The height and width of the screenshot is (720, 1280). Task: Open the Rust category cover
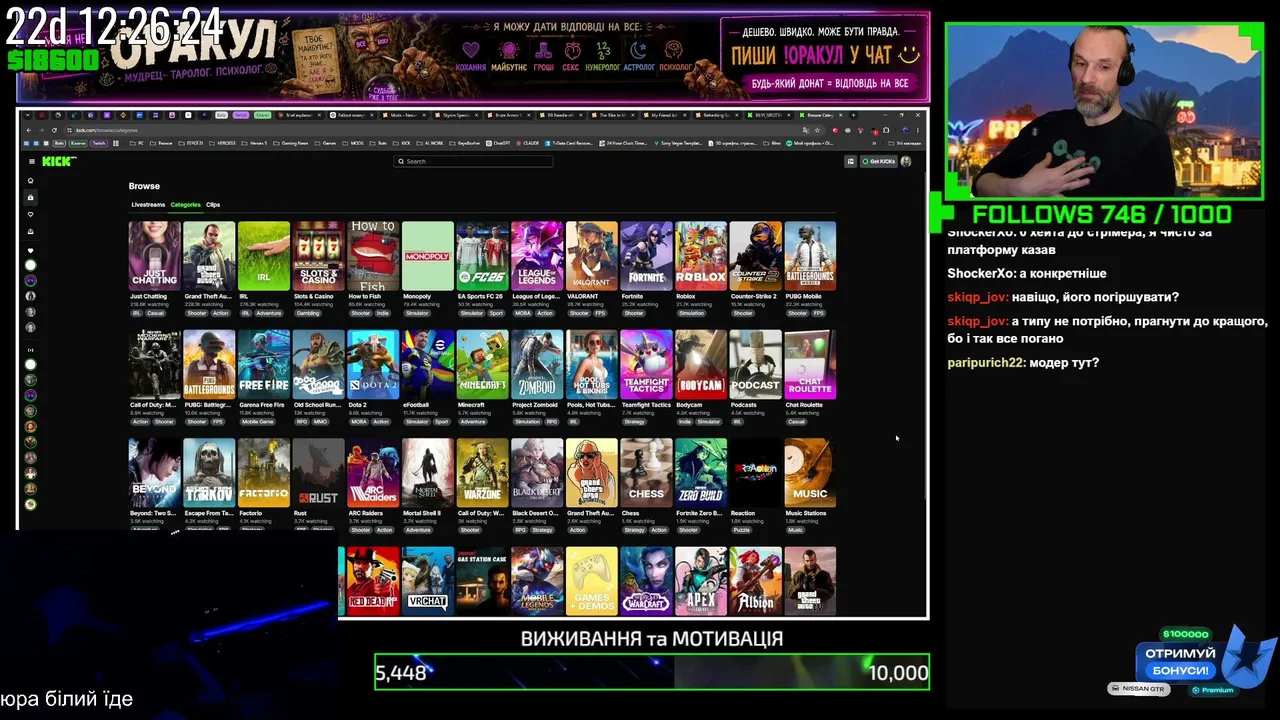318,472
